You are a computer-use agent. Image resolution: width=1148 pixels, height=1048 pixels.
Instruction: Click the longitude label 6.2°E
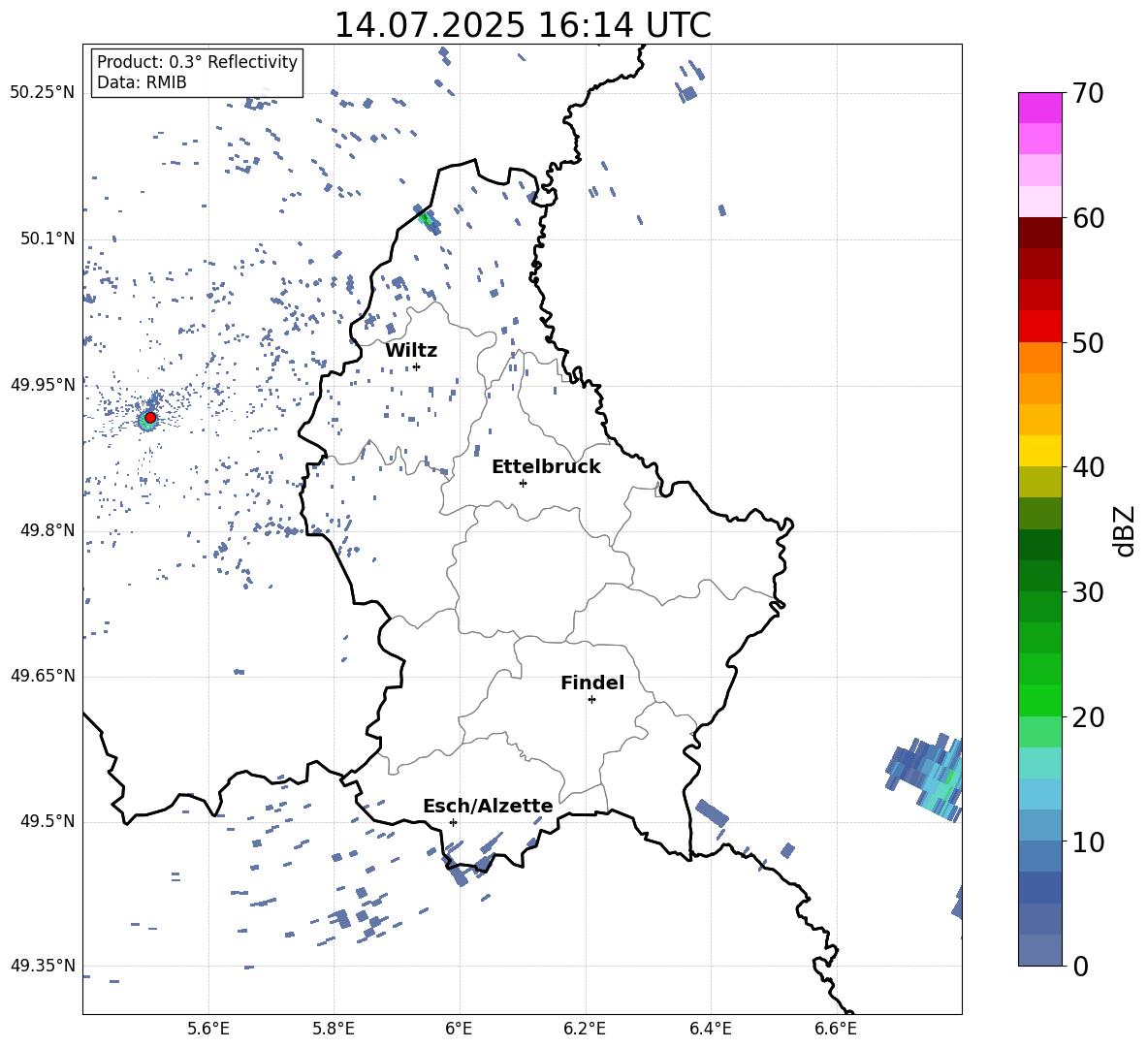coord(585,1029)
